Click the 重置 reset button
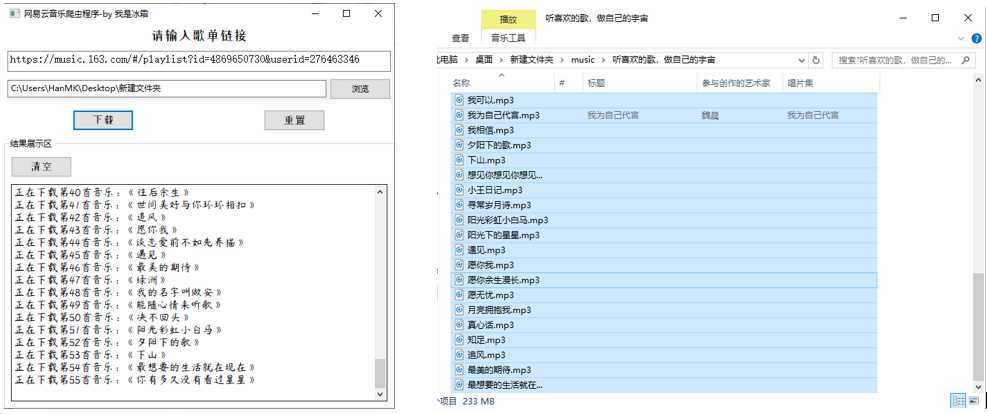This screenshot has width=987, height=414. [294, 120]
